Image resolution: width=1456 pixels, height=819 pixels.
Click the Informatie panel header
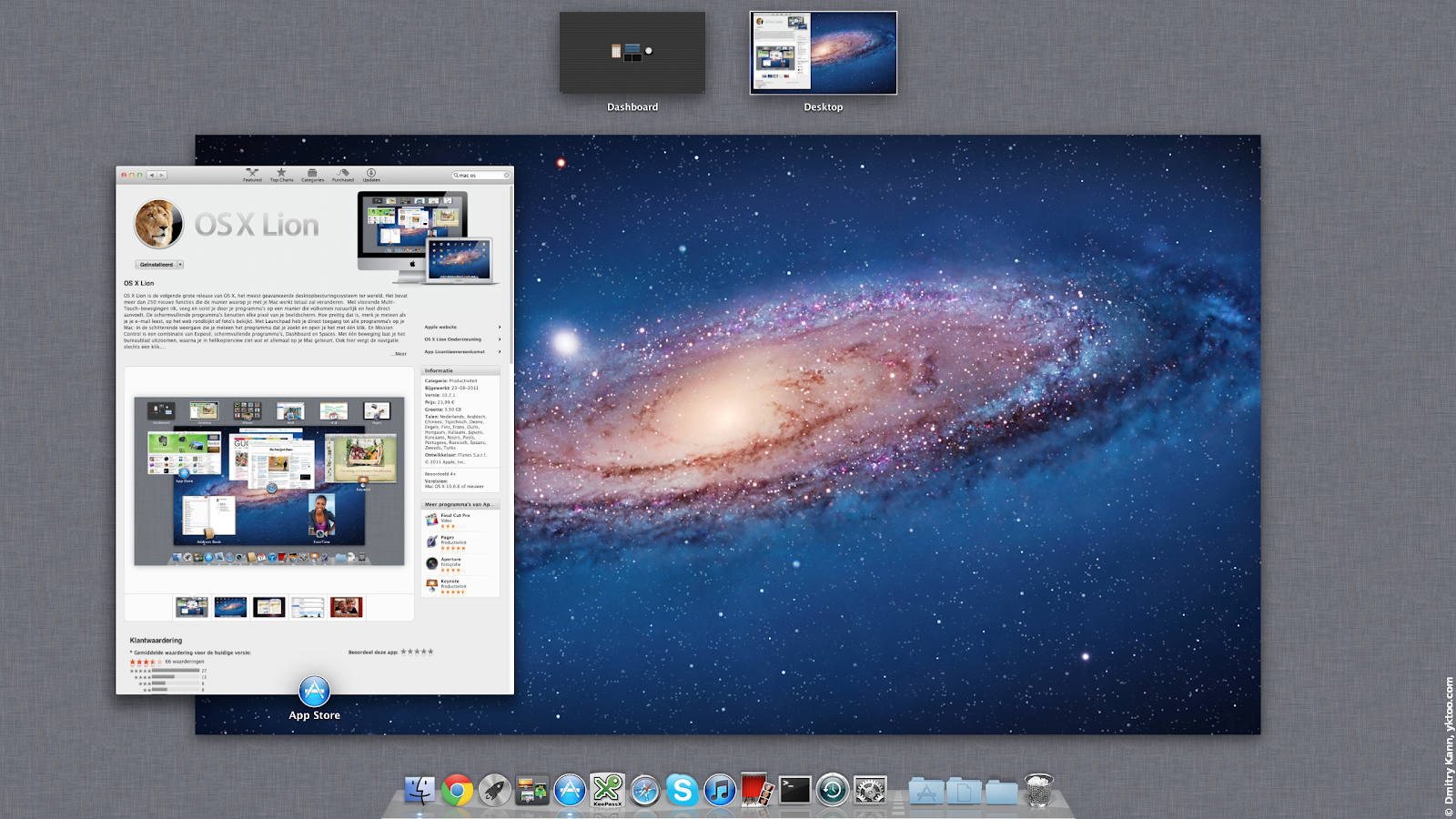pyautogui.click(x=460, y=370)
